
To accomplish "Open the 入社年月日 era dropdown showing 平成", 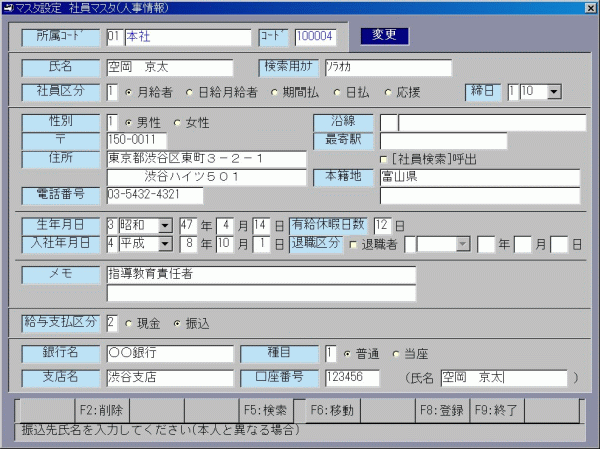I will pyautogui.click(x=165, y=244).
